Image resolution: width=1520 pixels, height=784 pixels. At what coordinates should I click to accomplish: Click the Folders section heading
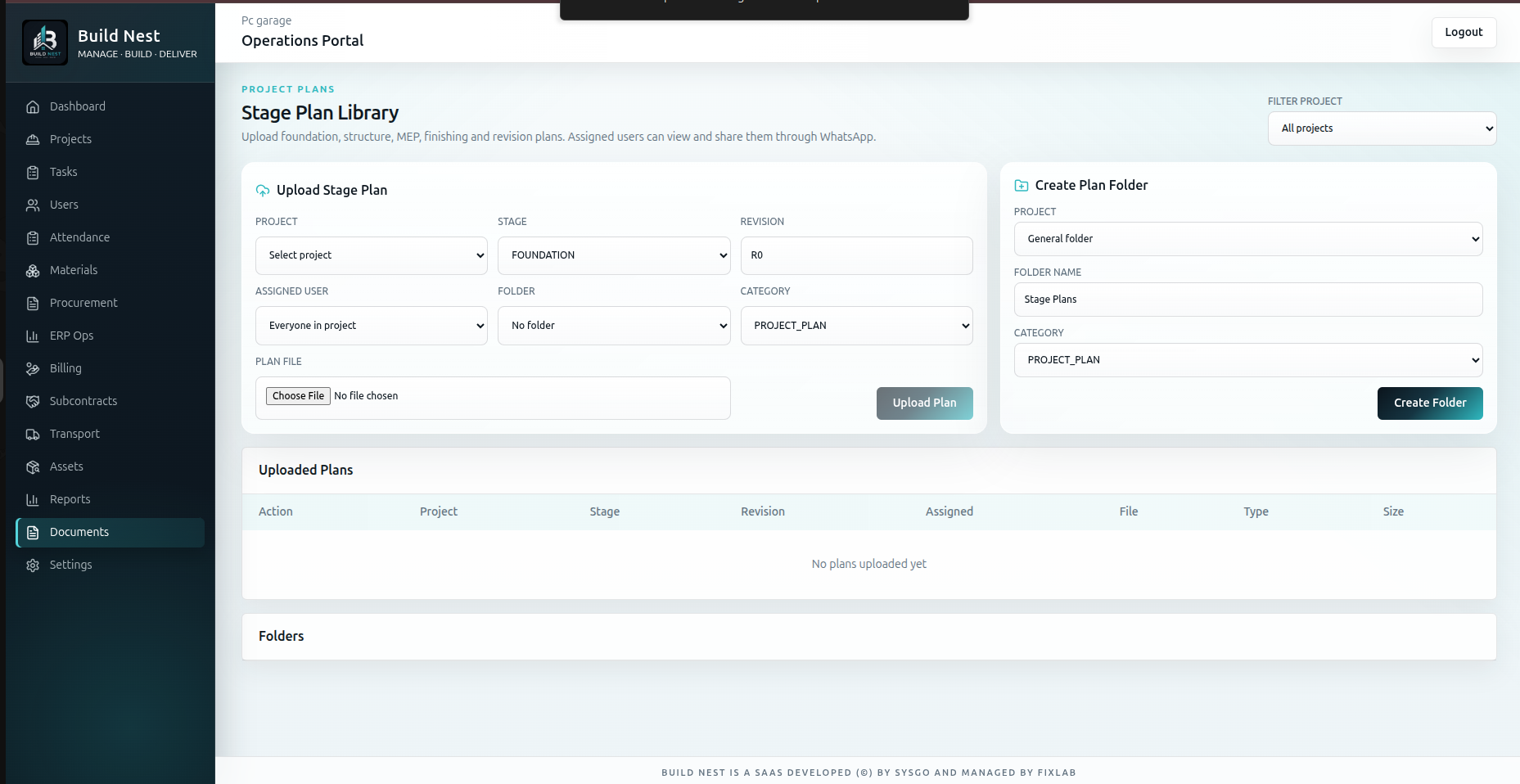tap(281, 636)
